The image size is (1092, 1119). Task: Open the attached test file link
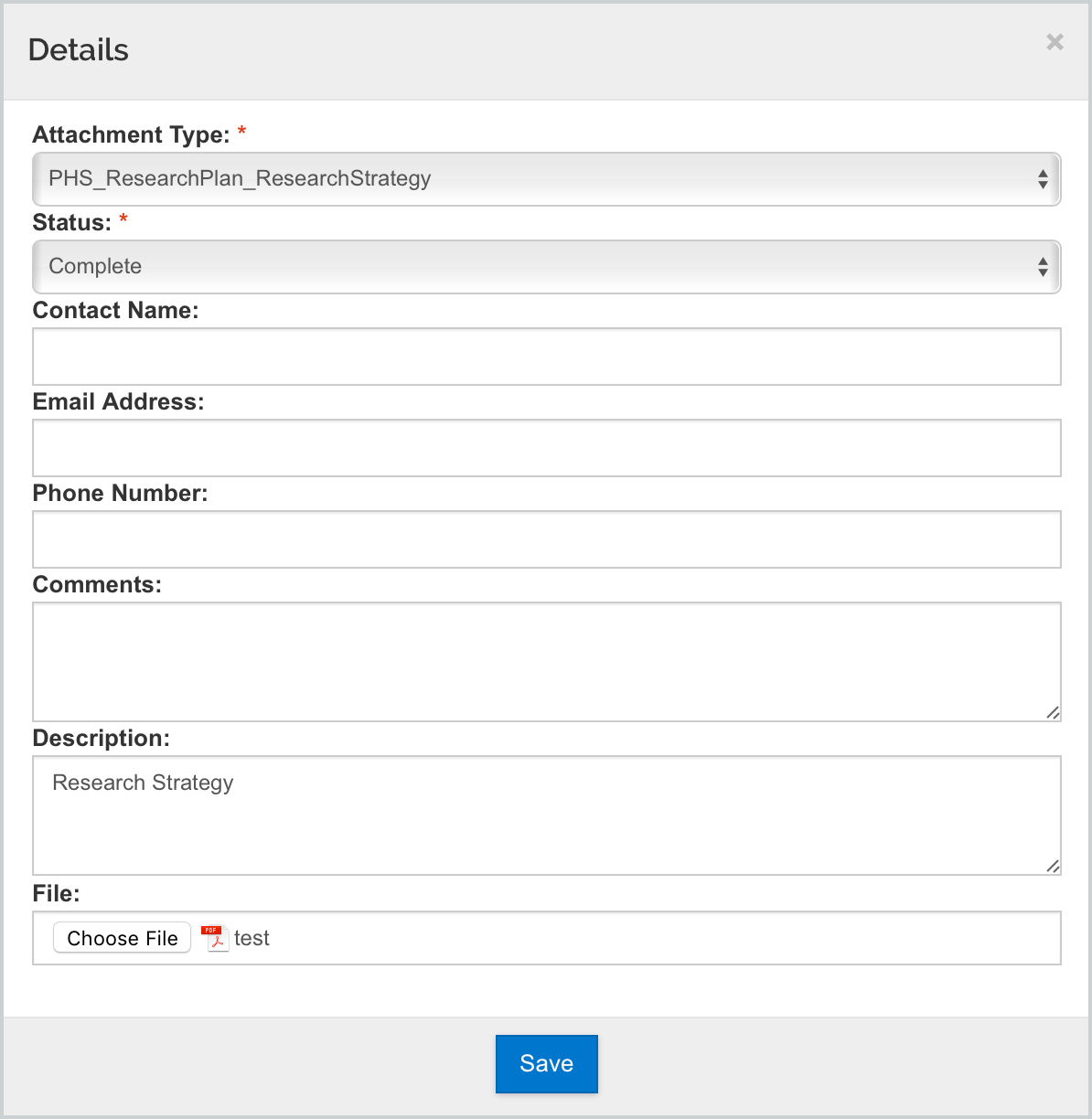pos(252,938)
